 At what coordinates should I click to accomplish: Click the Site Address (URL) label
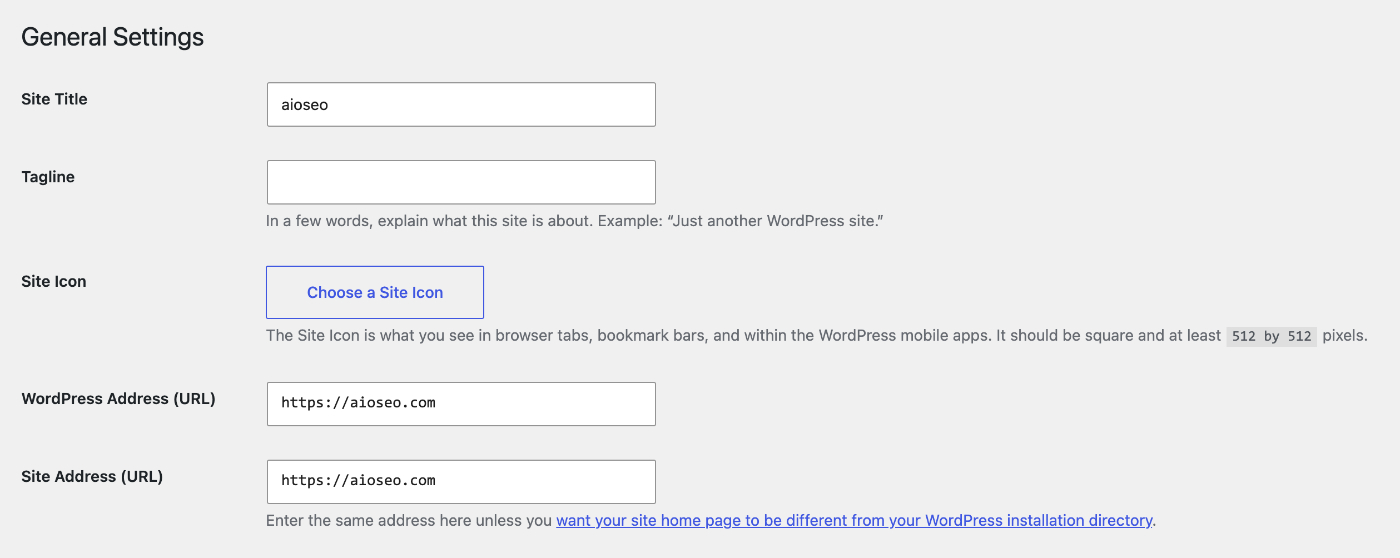click(x=92, y=477)
